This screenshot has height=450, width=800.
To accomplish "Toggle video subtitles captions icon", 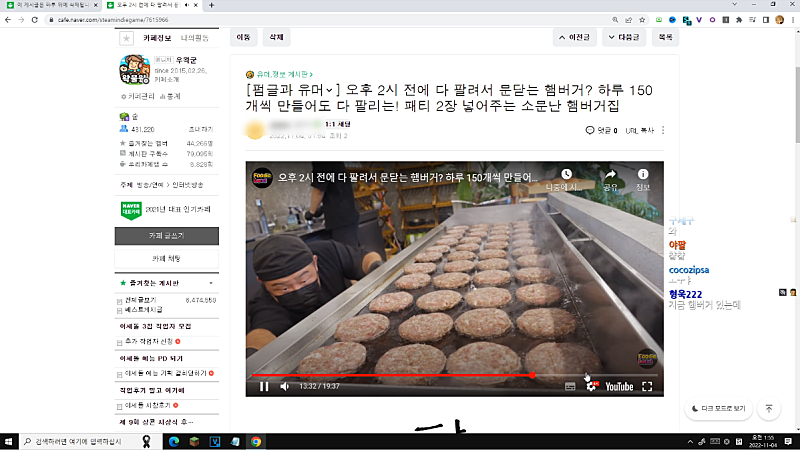I will pyautogui.click(x=570, y=386).
